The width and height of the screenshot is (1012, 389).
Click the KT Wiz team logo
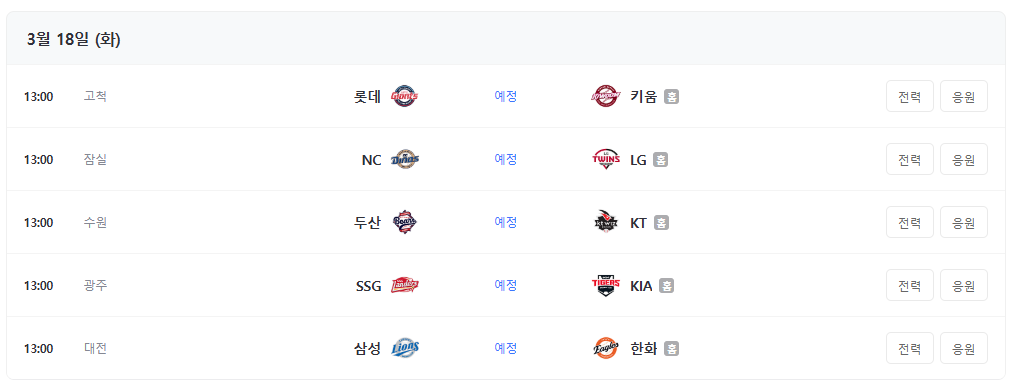[606, 223]
